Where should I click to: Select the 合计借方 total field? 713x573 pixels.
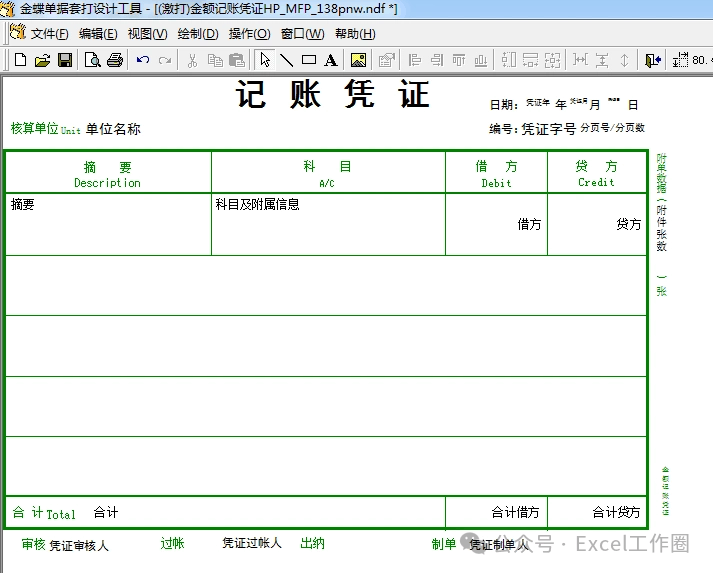click(x=515, y=513)
